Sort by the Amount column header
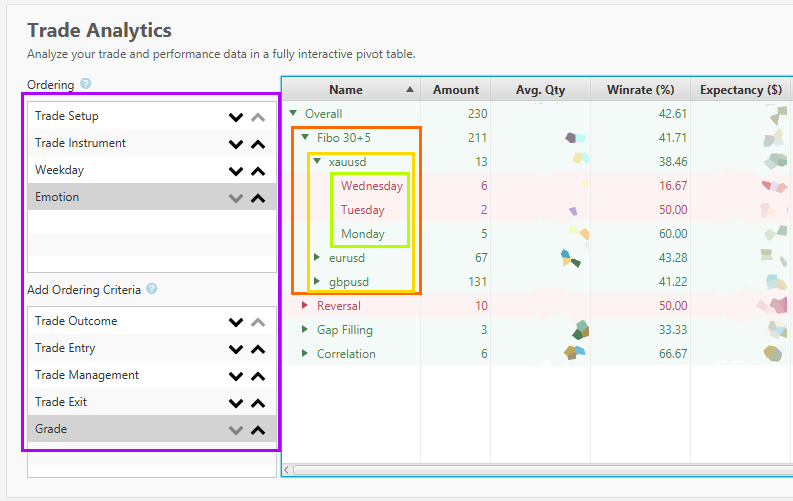 (x=456, y=89)
